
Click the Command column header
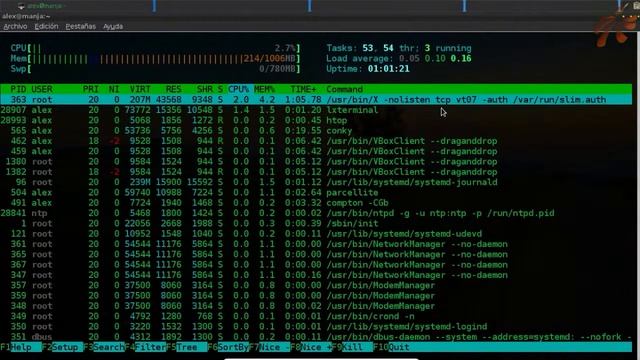pyautogui.click(x=344, y=89)
